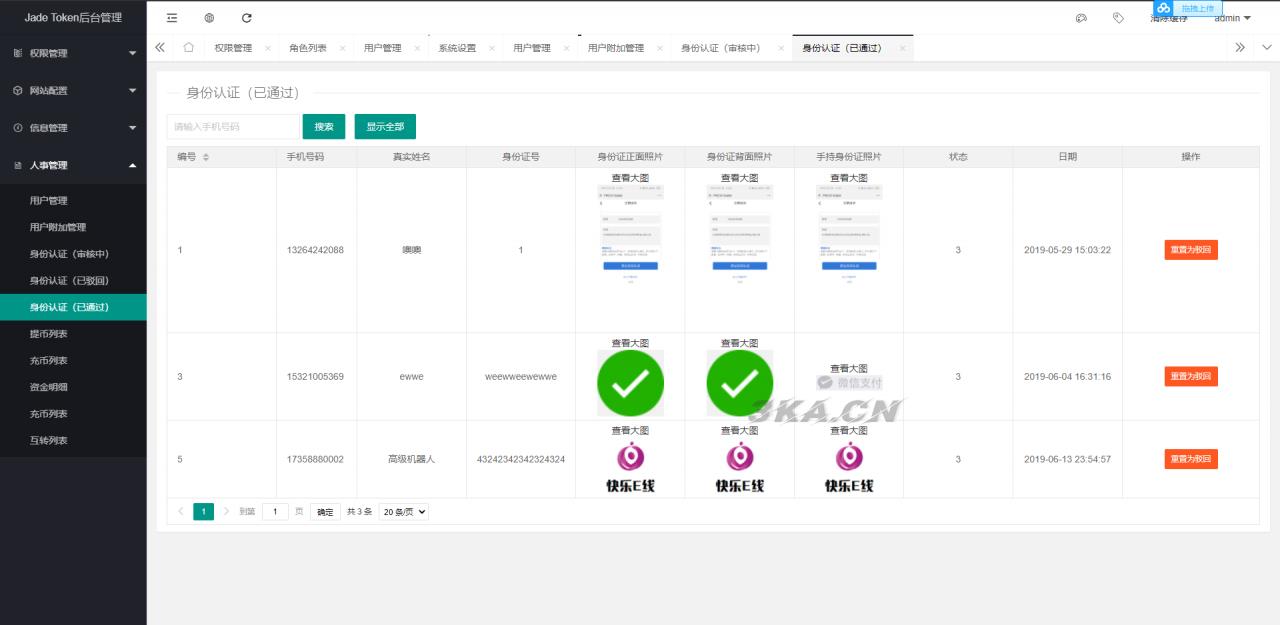The height and width of the screenshot is (625, 1280).
Task: Close the 身份认证(审核中) tab
Action: pyautogui.click(x=781, y=48)
